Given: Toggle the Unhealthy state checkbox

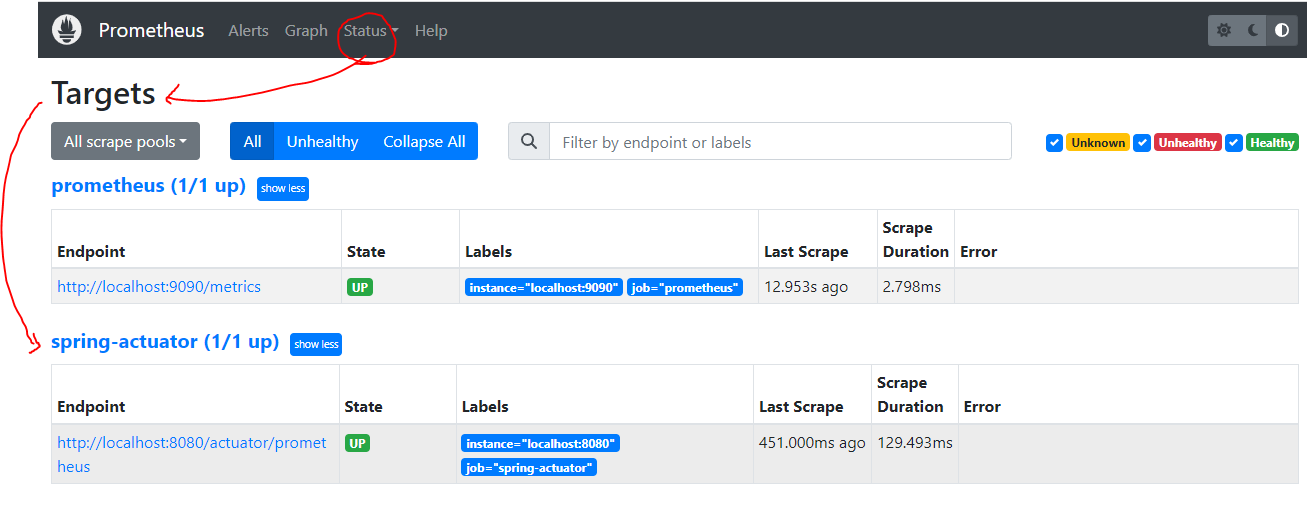Looking at the screenshot, I should 1142,143.
